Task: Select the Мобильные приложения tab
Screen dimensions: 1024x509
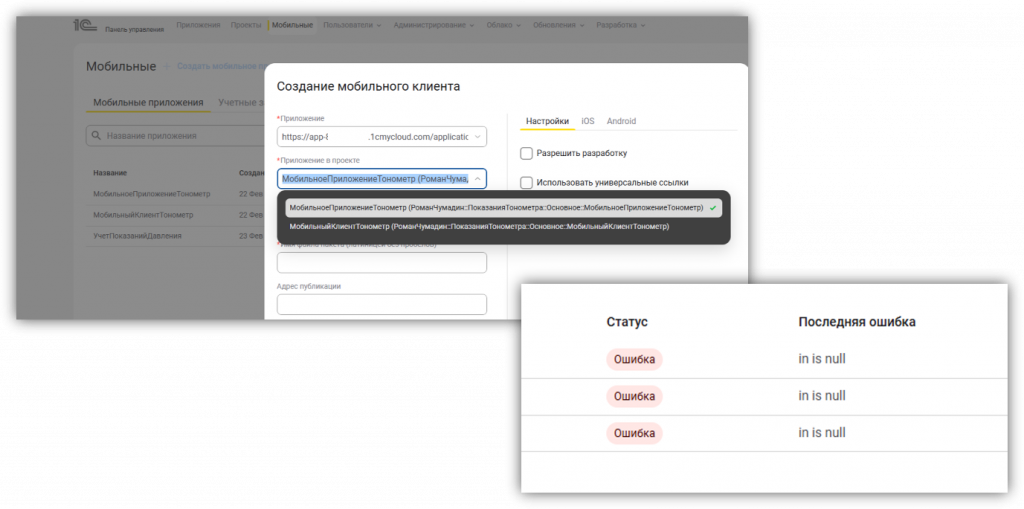Action: (148, 103)
